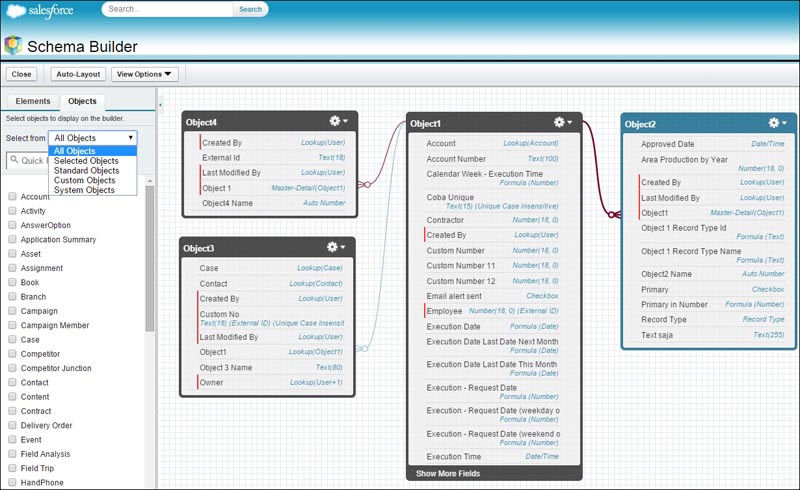Screen dimensions: 800x490
Task: Check the AnswerOption object checkbox
Action: pos(12,225)
